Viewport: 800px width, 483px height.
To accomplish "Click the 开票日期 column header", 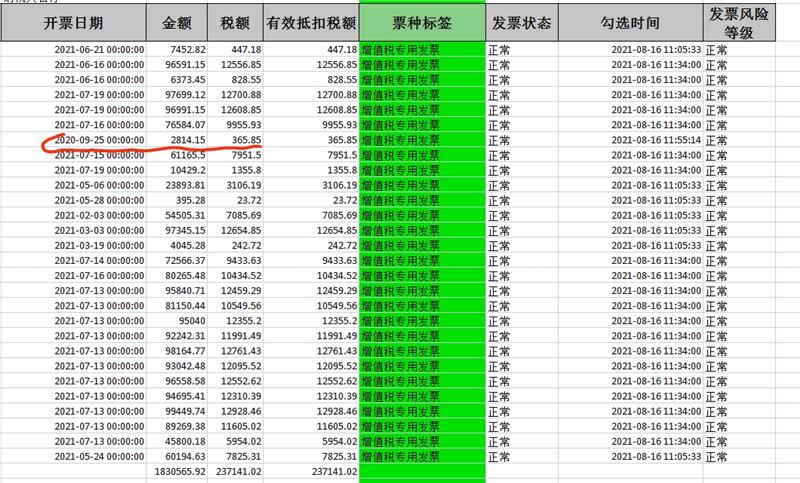I will [x=74, y=23].
